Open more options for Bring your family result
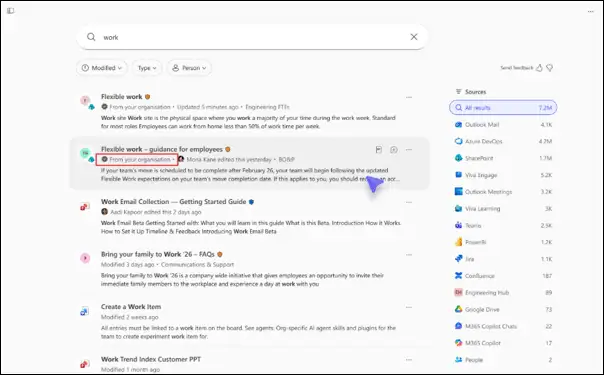 409,255
